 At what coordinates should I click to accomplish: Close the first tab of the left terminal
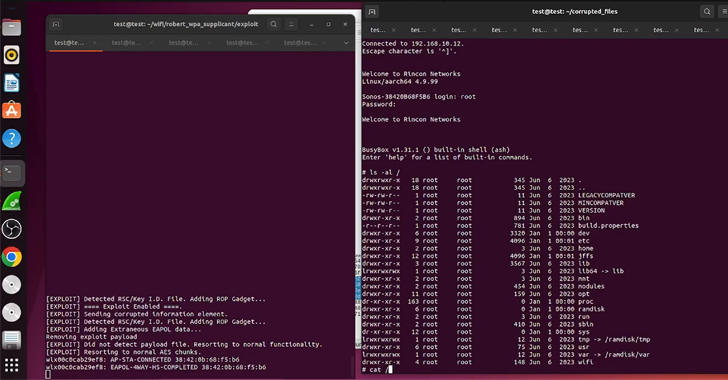point(94,43)
